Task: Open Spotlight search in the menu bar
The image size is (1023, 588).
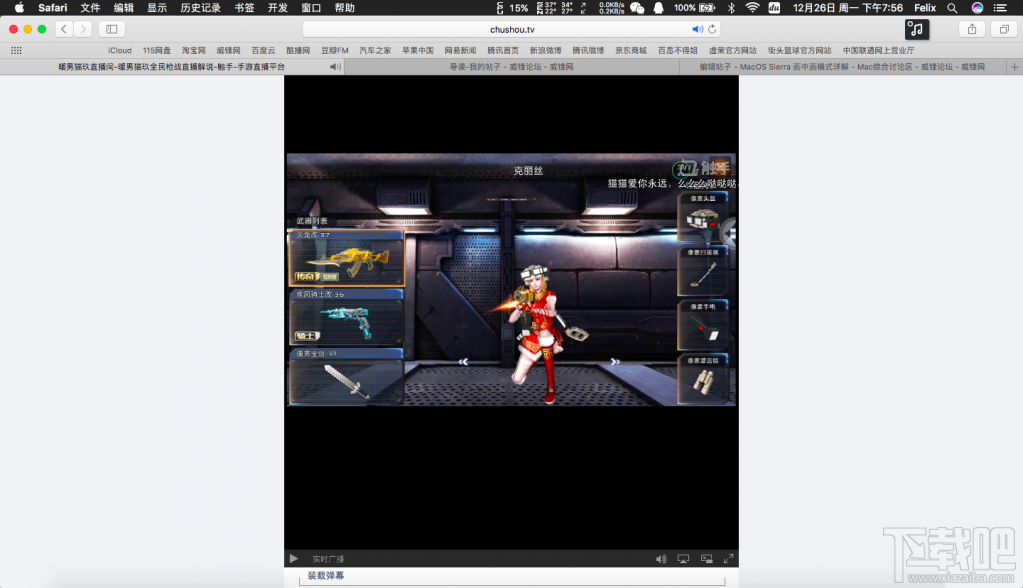Action: pos(952,7)
